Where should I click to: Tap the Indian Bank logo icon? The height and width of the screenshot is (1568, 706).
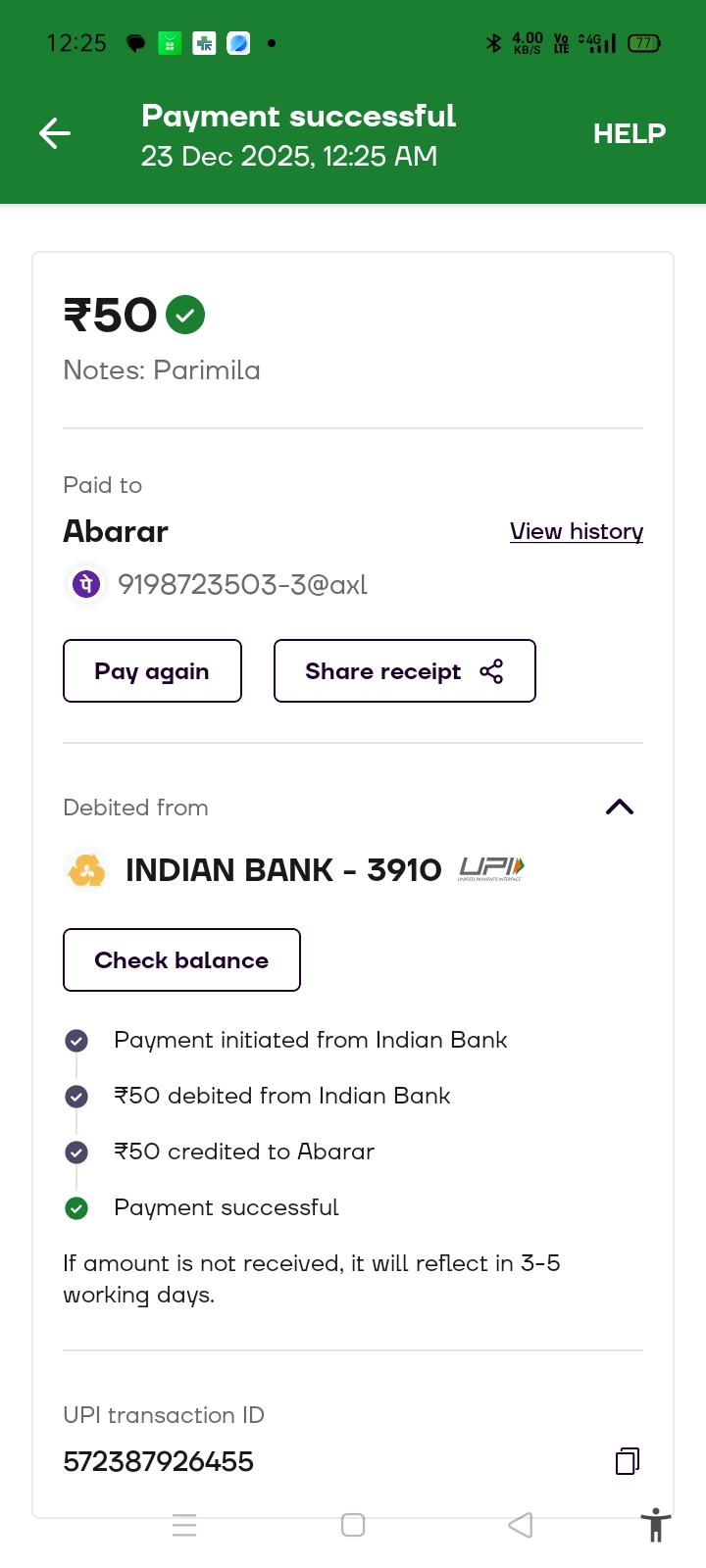point(86,870)
